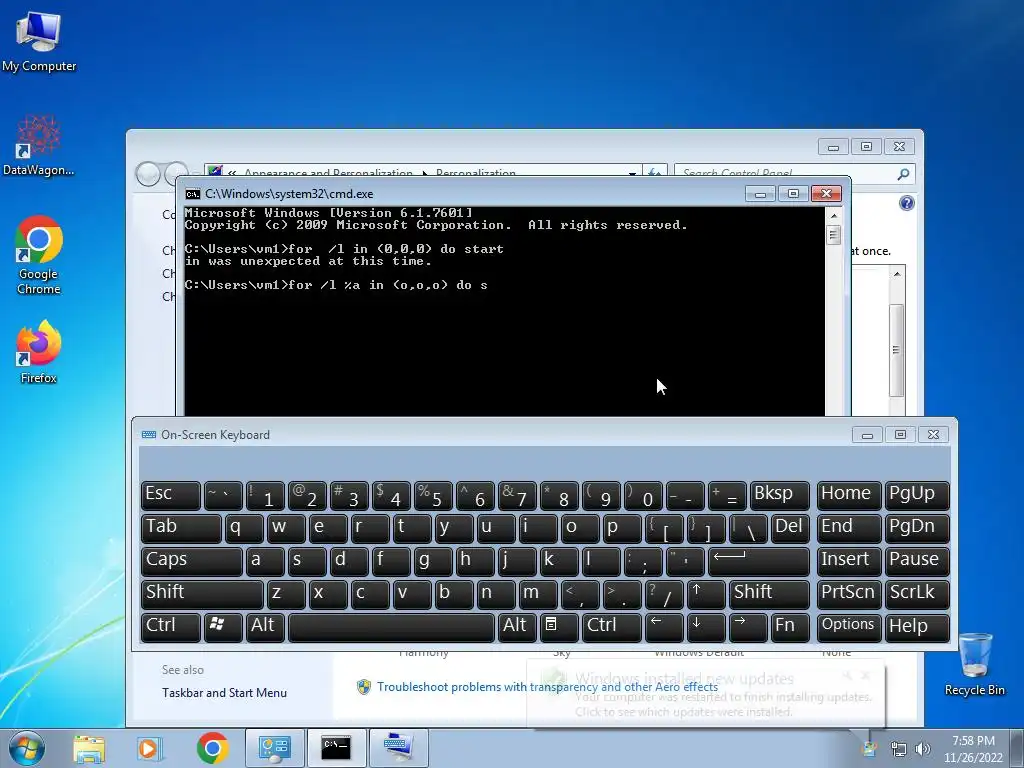
Task: Switch to cmd.exe taskbar button
Action: pos(336,748)
